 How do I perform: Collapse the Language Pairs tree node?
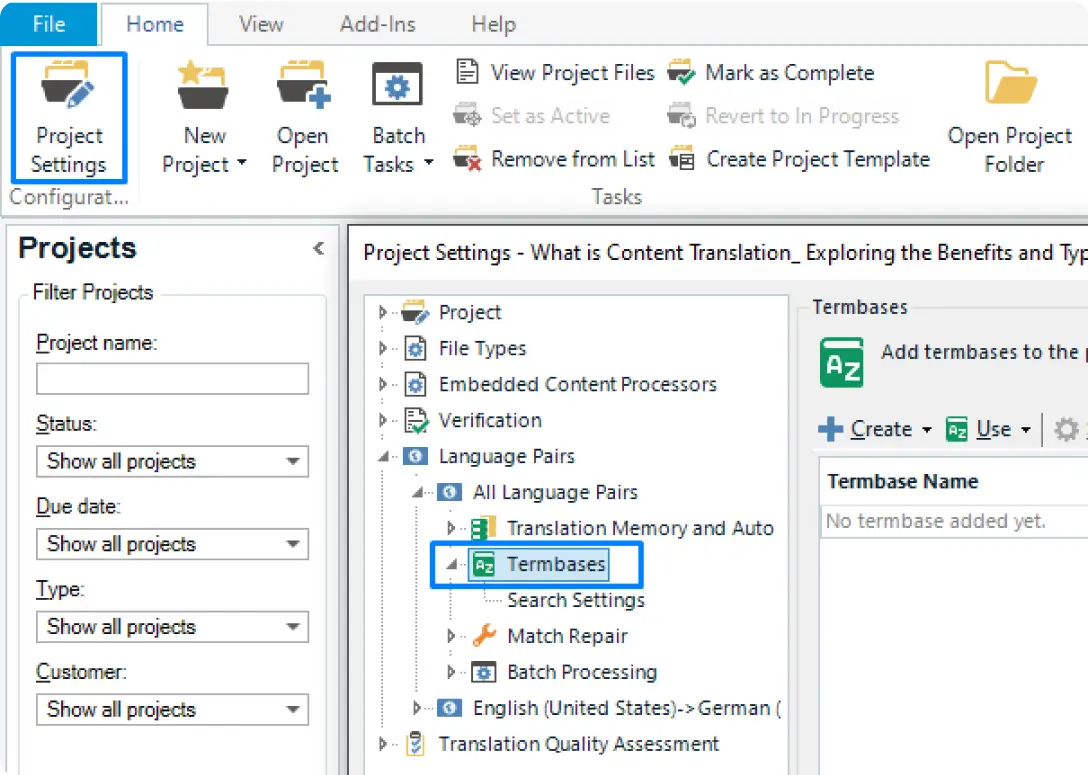382,457
